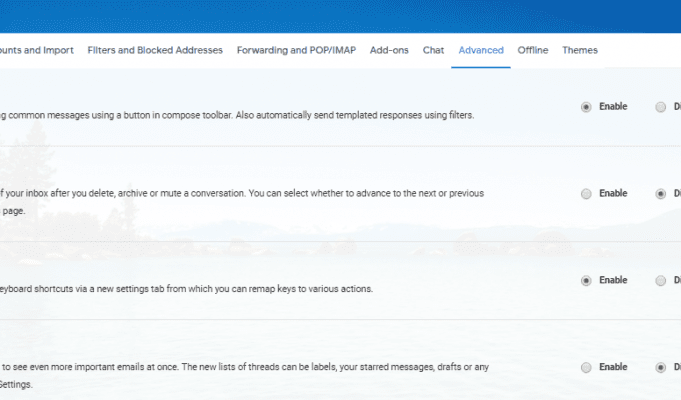This screenshot has width=681, height=400.
Task: Click Enable text label in important emails row
Action: [613, 367]
